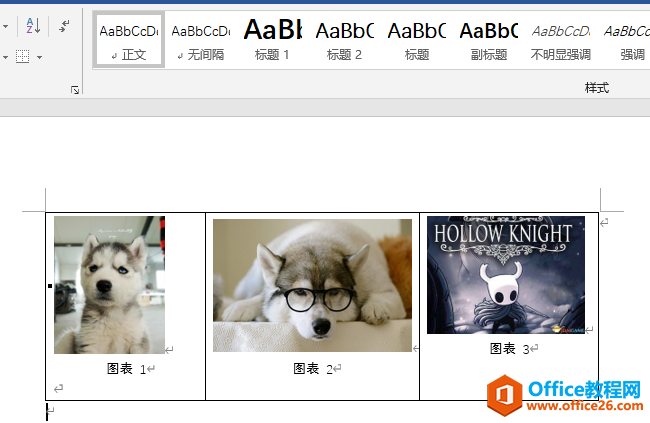This screenshot has height=423, width=650.
Task: Toggle show paragraph marks icon
Action: pos(64,26)
